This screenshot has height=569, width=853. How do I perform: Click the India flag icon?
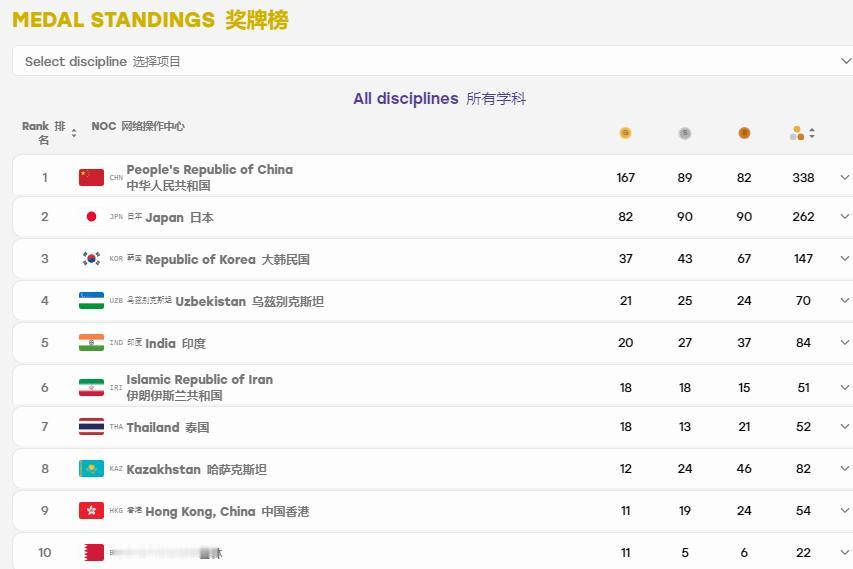click(91, 342)
